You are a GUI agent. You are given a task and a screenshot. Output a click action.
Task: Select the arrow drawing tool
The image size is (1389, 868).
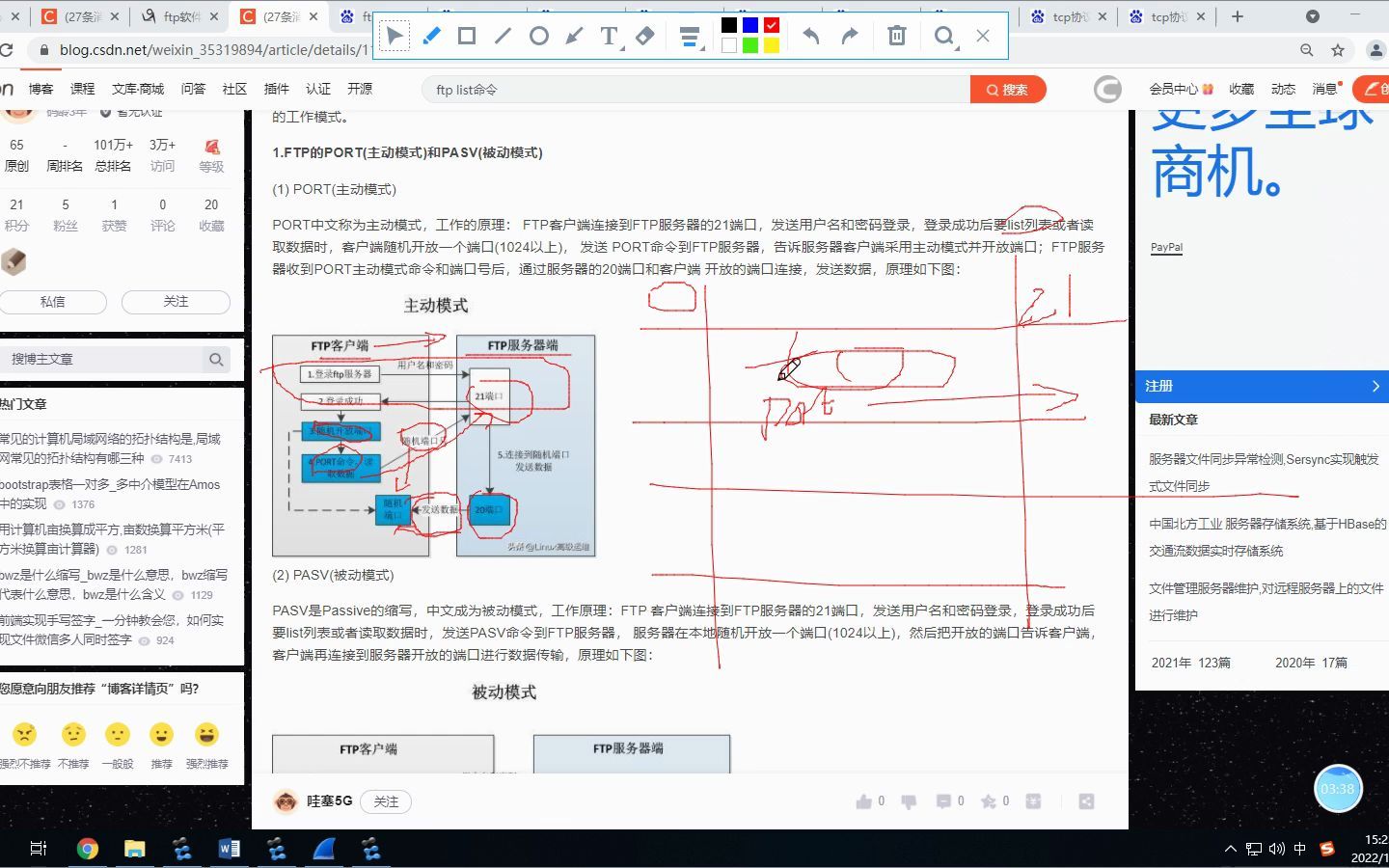(x=574, y=36)
